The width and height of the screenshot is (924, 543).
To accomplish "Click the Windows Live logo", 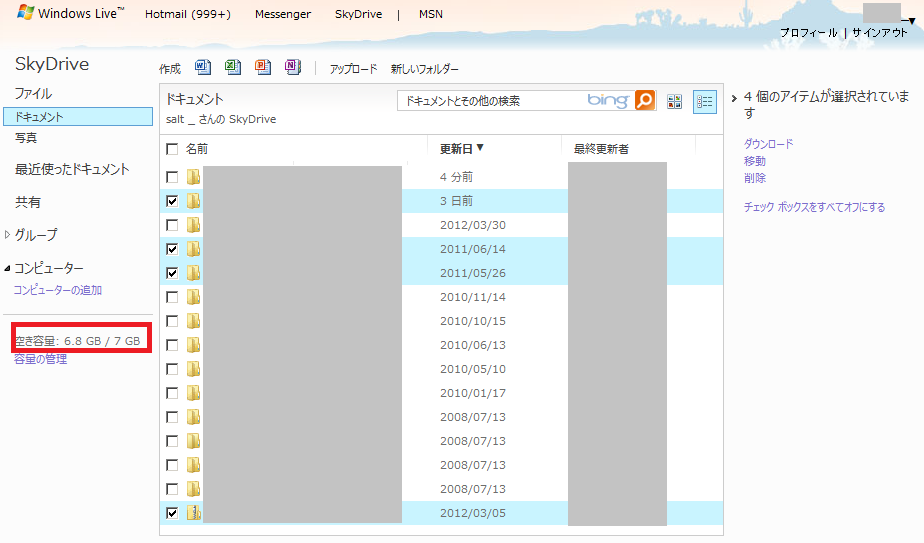I will tap(70, 14).
